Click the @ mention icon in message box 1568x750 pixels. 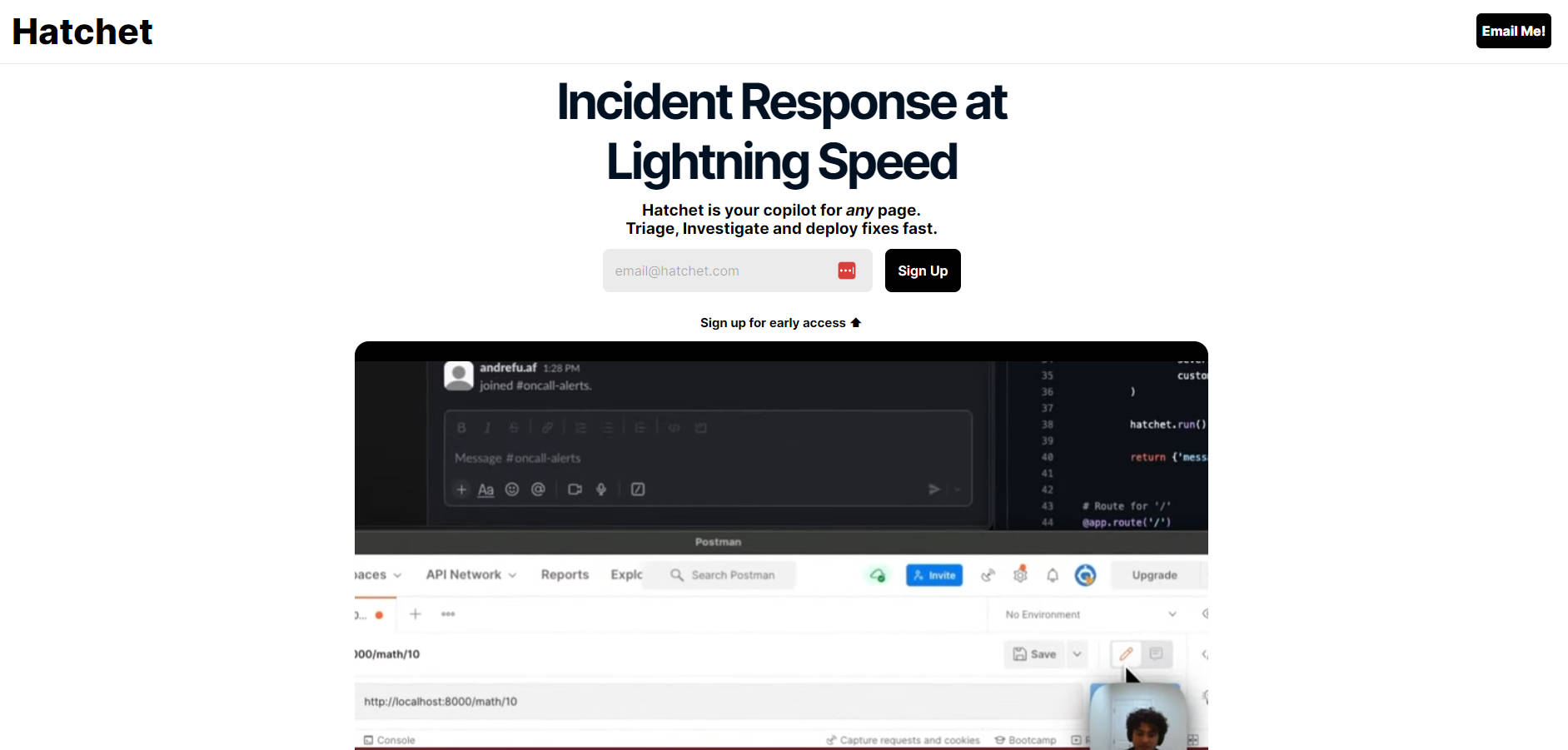click(538, 489)
